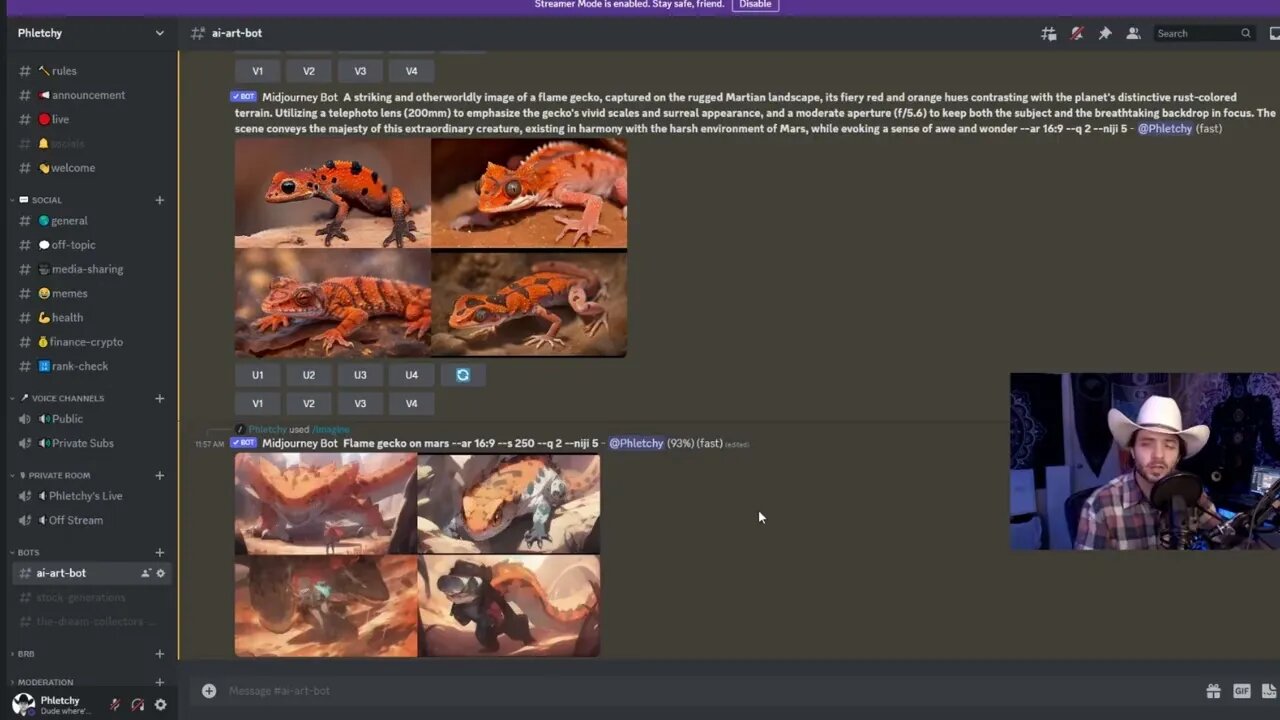1280x720 pixels.
Task: Click the plus icon beside the SOCIAL category
Action: (x=159, y=200)
